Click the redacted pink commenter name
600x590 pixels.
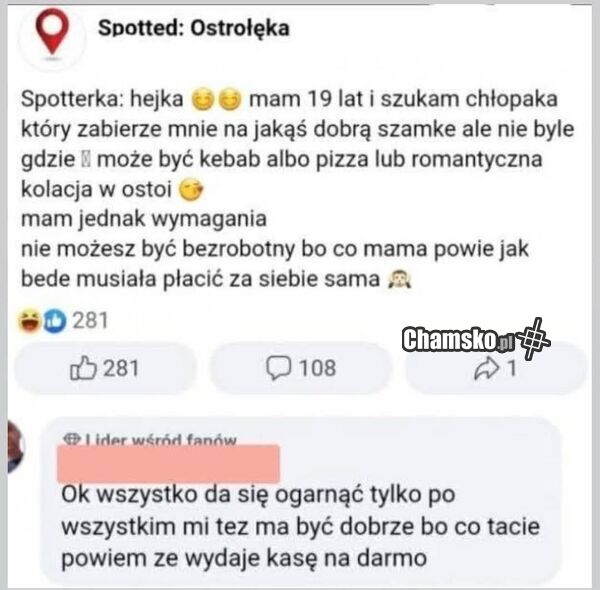coord(169,463)
